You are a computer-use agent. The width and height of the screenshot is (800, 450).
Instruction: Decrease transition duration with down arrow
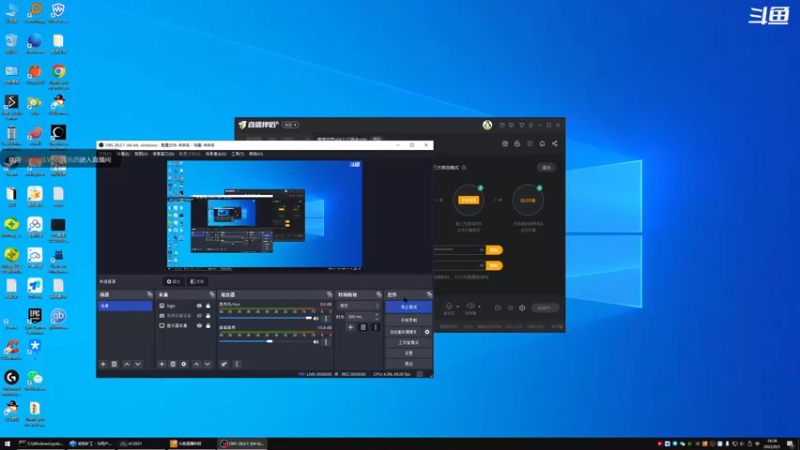pyautogui.click(x=377, y=319)
